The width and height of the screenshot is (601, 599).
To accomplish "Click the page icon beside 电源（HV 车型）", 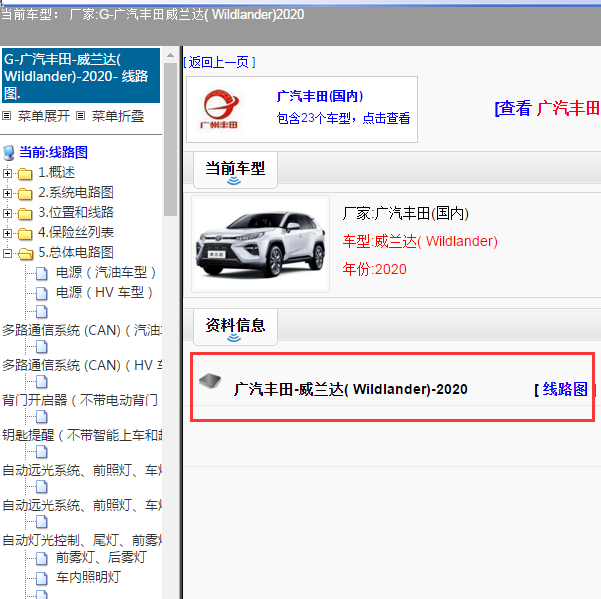I will pos(42,294).
